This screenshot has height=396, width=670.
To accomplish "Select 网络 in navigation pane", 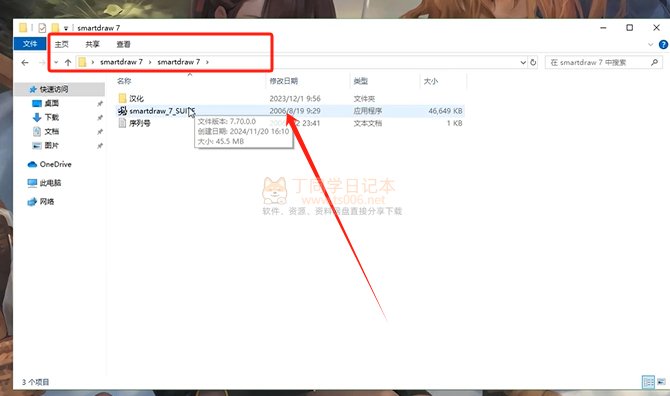I will pyautogui.click(x=47, y=202).
